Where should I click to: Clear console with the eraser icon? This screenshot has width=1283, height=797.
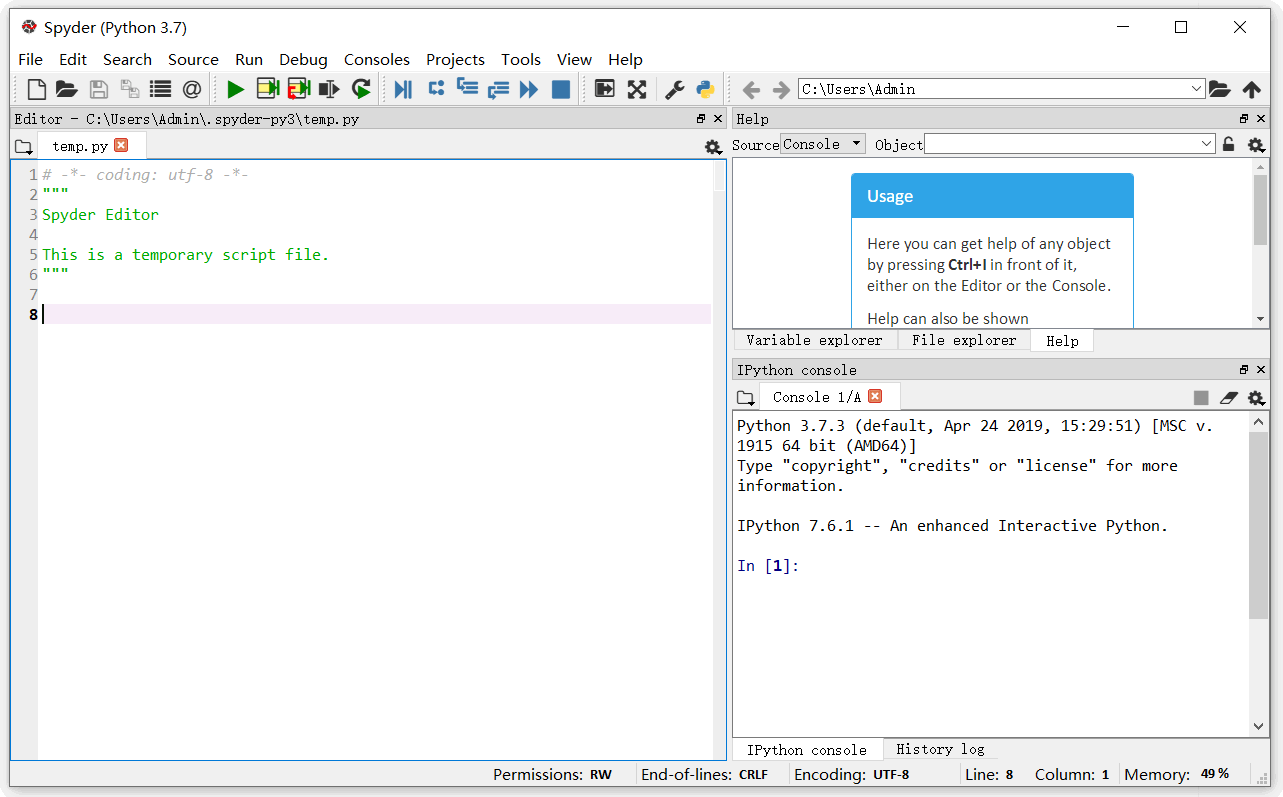(1229, 398)
